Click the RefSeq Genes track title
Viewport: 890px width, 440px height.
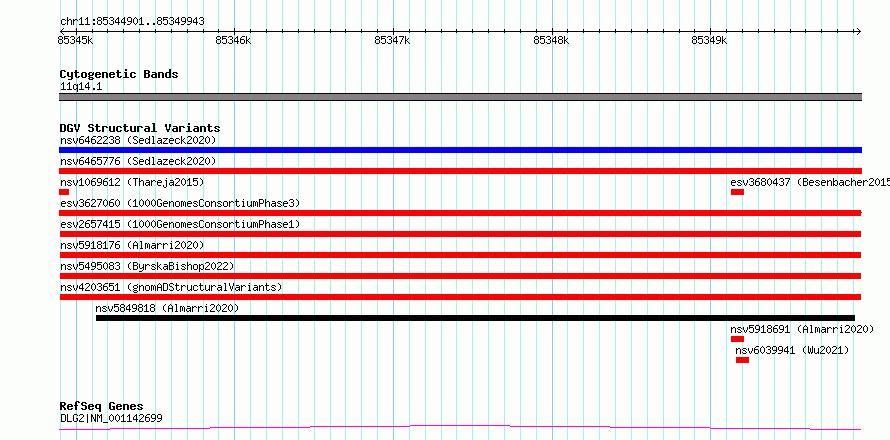[x=102, y=406]
